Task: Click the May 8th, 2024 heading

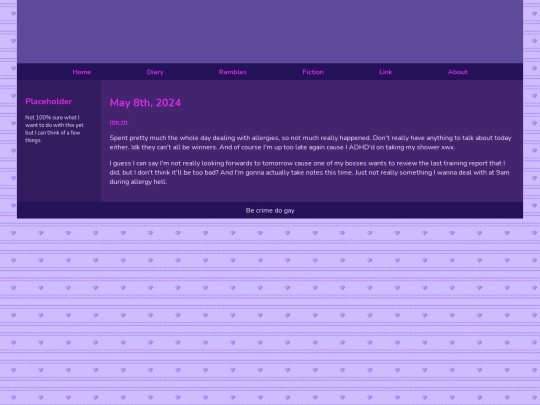Action: click(x=145, y=103)
